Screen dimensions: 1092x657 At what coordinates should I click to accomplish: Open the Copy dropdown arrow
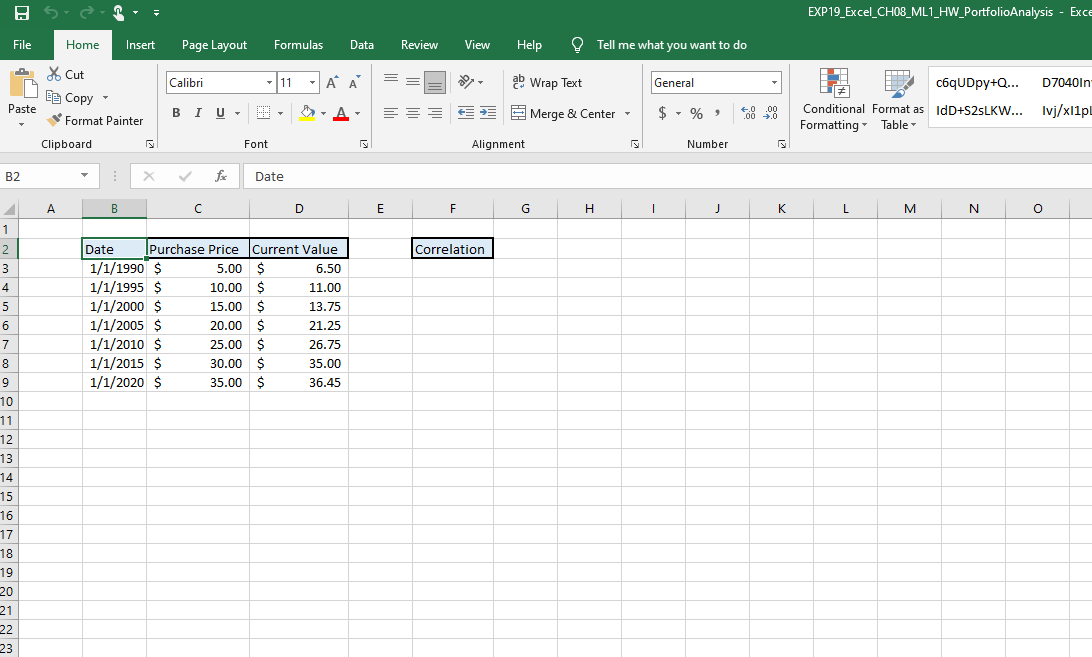(x=105, y=98)
